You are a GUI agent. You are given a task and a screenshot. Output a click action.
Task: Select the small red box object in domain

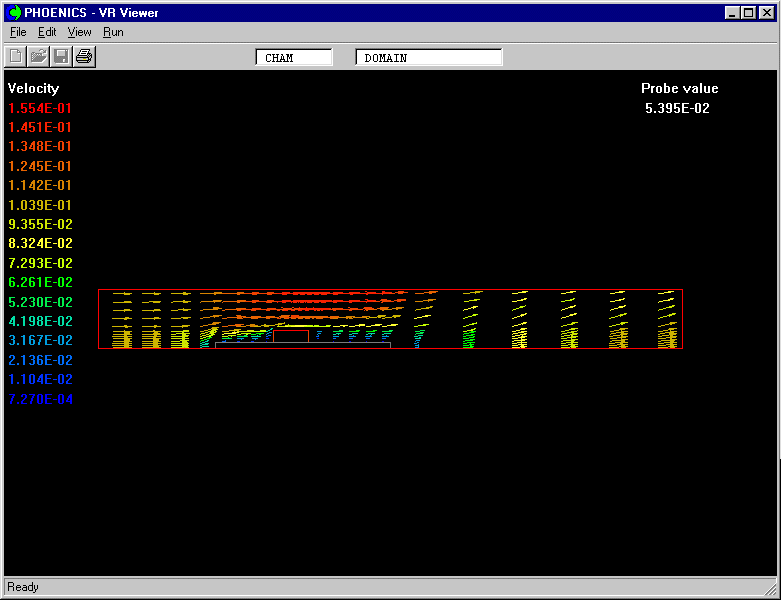coord(291,336)
